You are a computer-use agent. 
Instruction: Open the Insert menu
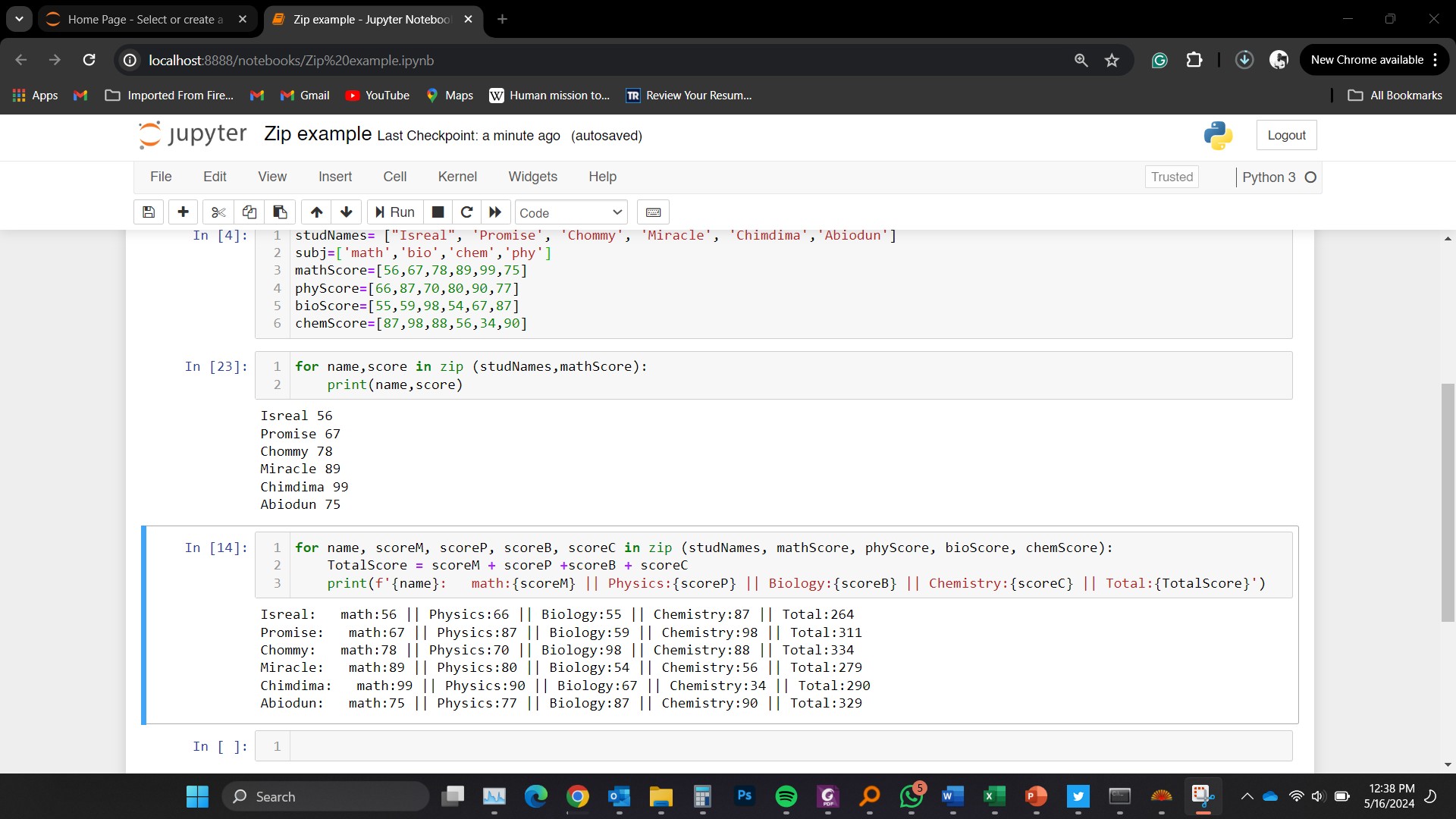click(335, 177)
